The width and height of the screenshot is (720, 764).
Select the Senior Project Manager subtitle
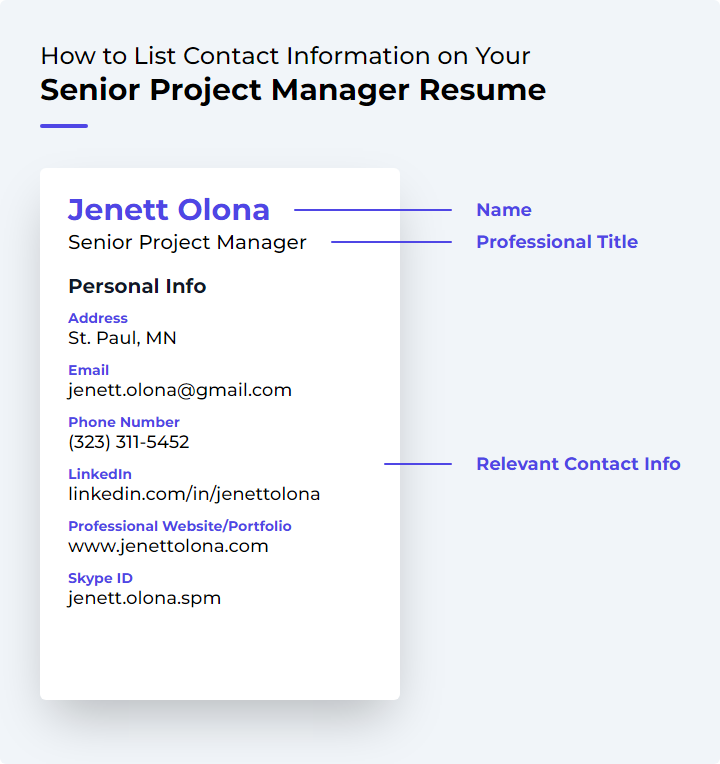coord(187,243)
